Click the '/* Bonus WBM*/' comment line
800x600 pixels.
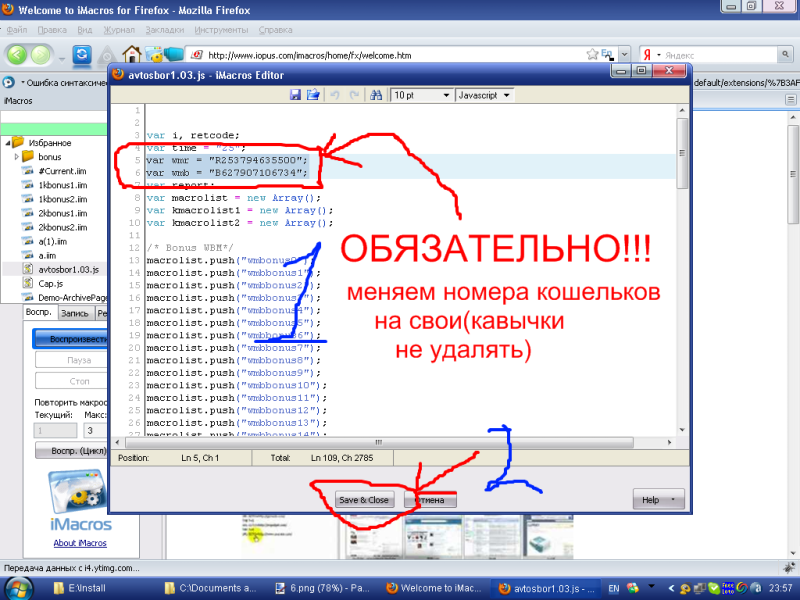click(190, 248)
